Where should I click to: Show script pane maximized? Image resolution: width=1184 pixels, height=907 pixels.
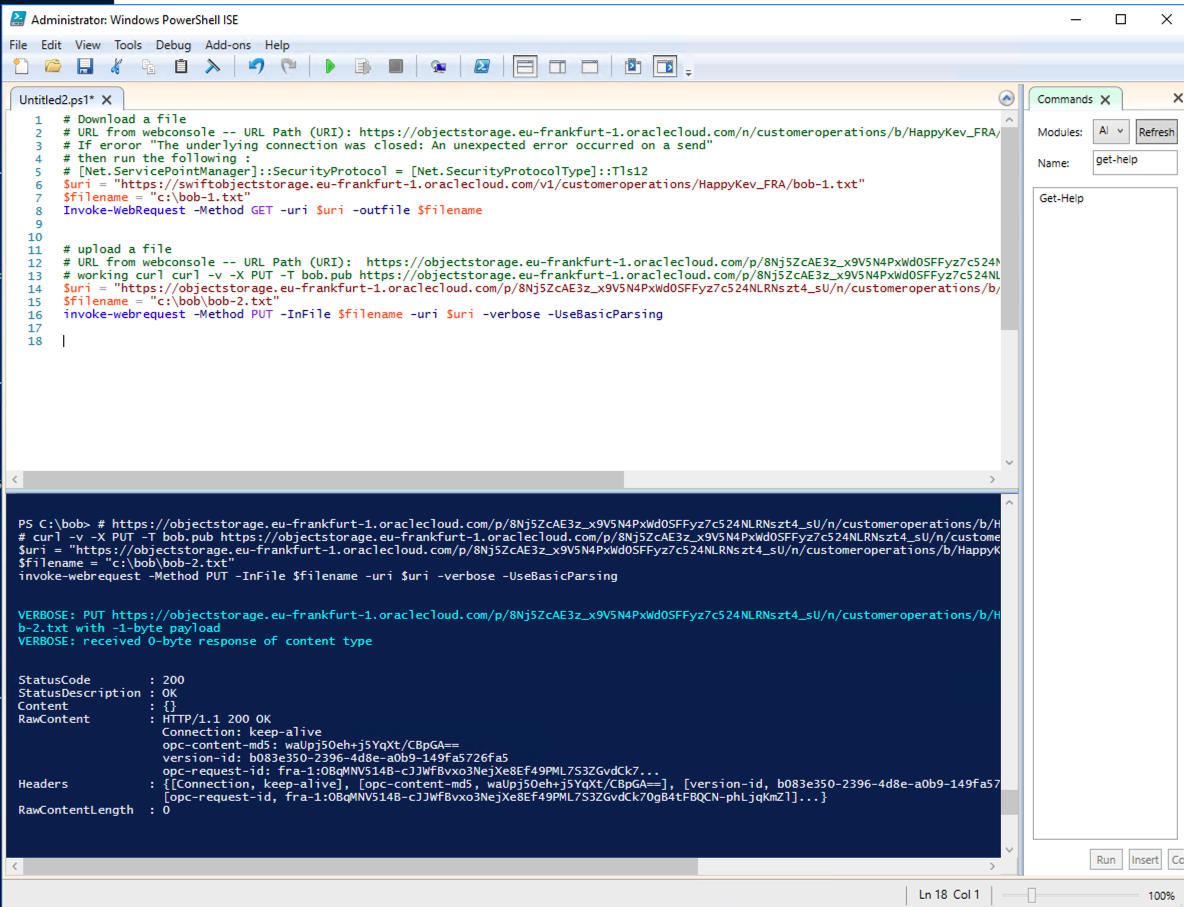tap(590, 66)
